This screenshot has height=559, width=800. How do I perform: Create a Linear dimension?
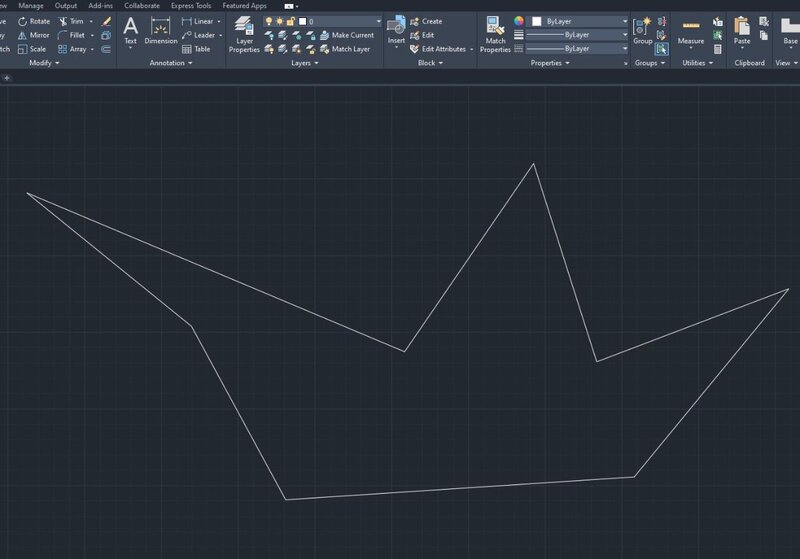tap(197, 21)
